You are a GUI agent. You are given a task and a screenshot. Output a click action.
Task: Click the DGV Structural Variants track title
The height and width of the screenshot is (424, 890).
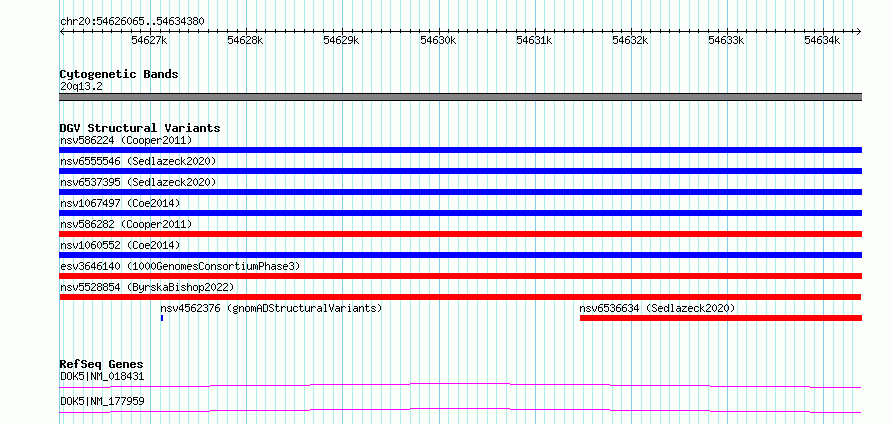140,128
